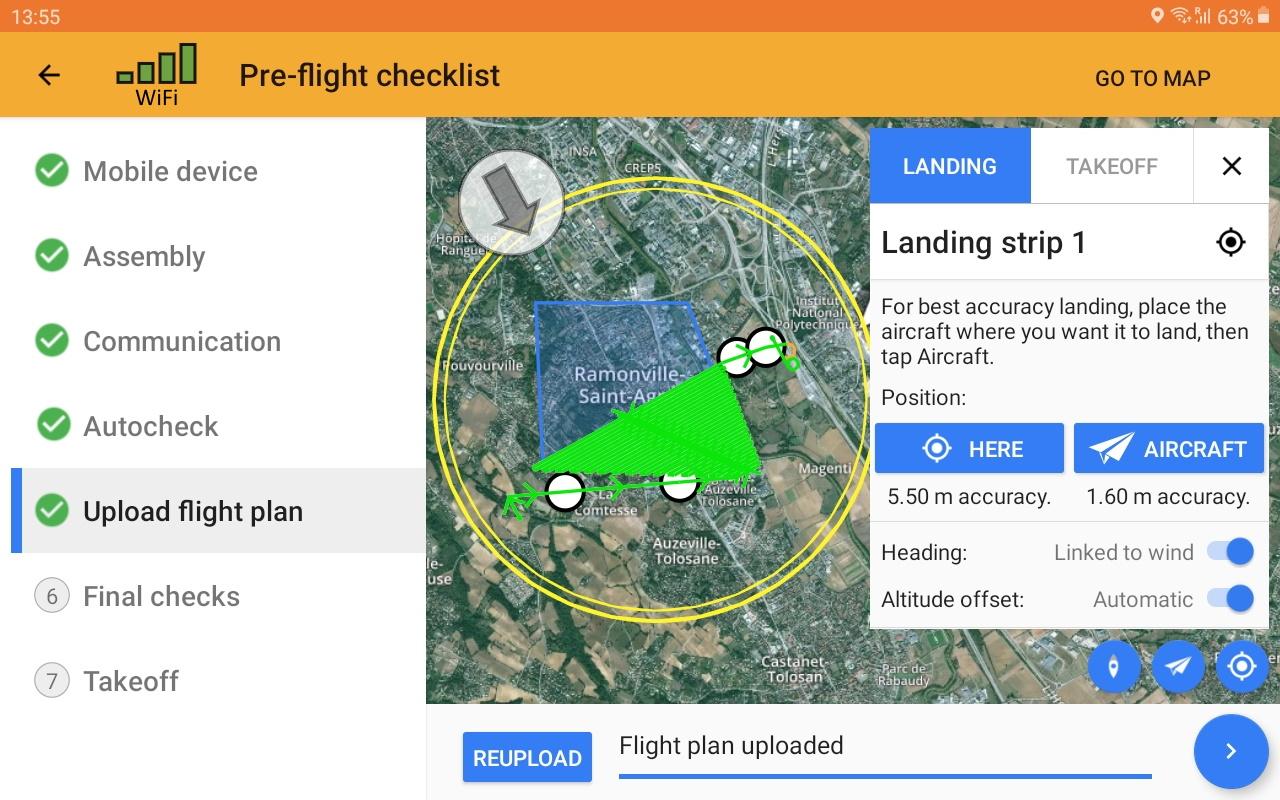Tap the flight plan upload progress bar
The width and height of the screenshot is (1280, 800).
click(885, 775)
